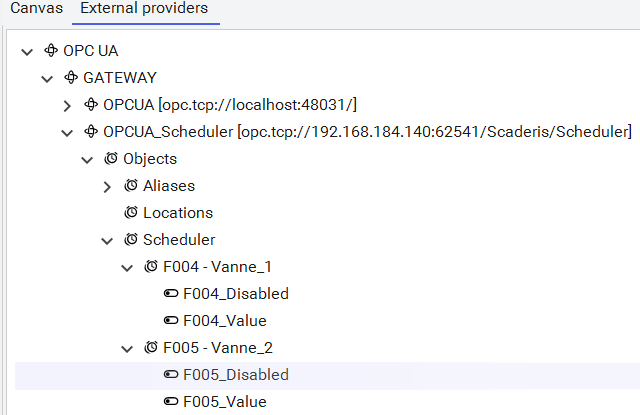The height and width of the screenshot is (415, 640).
Task: Click the F005_Value tag icon
Action: pyautogui.click(x=171, y=402)
